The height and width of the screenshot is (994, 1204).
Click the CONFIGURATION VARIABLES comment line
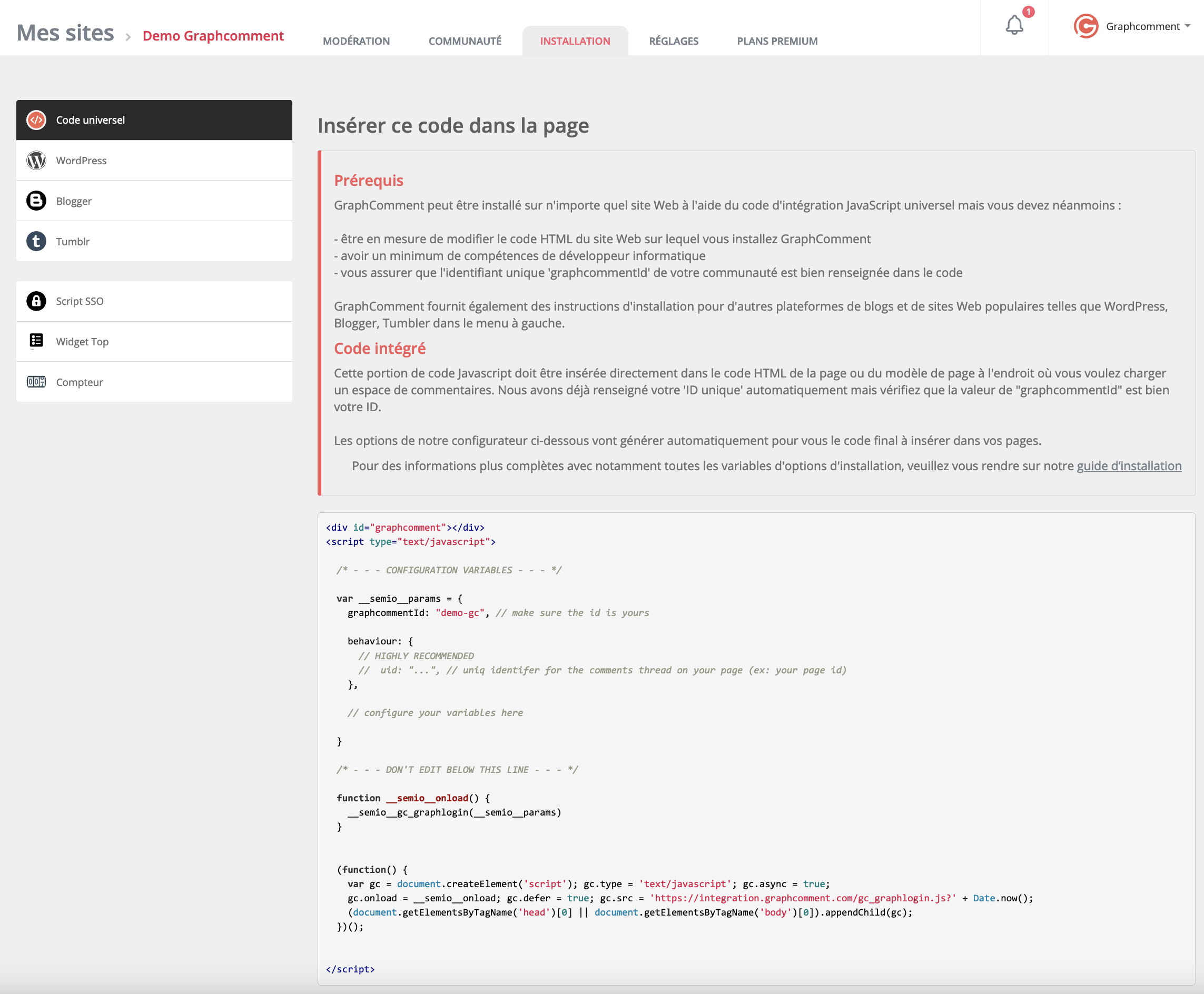coord(449,570)
